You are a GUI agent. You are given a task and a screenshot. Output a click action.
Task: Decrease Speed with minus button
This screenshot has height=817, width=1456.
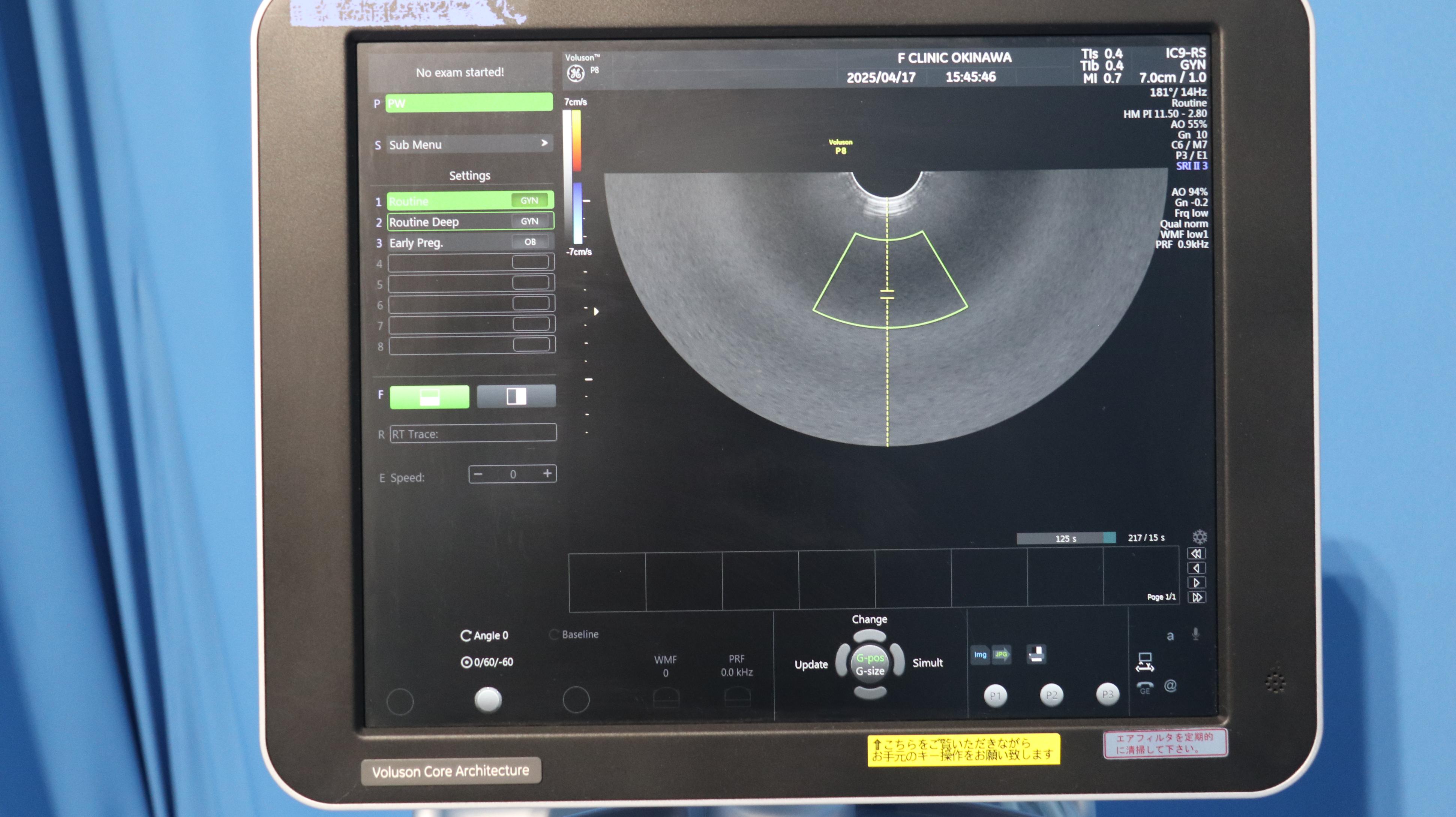tap(479, 474)
